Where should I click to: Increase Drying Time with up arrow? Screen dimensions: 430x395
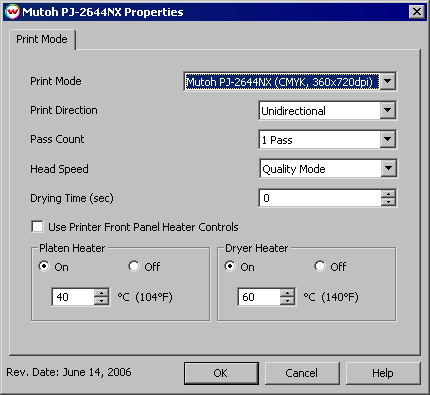tap(388, 194)
